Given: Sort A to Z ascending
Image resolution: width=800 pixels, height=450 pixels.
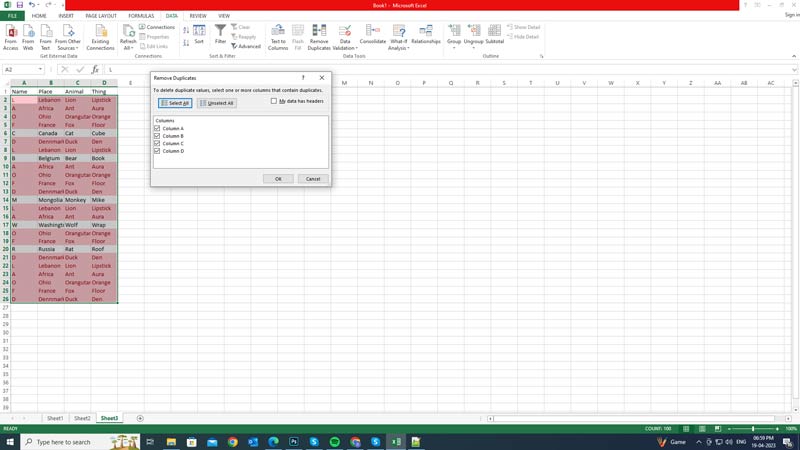Looking at the screenshot, I should [x=186, y=31].
